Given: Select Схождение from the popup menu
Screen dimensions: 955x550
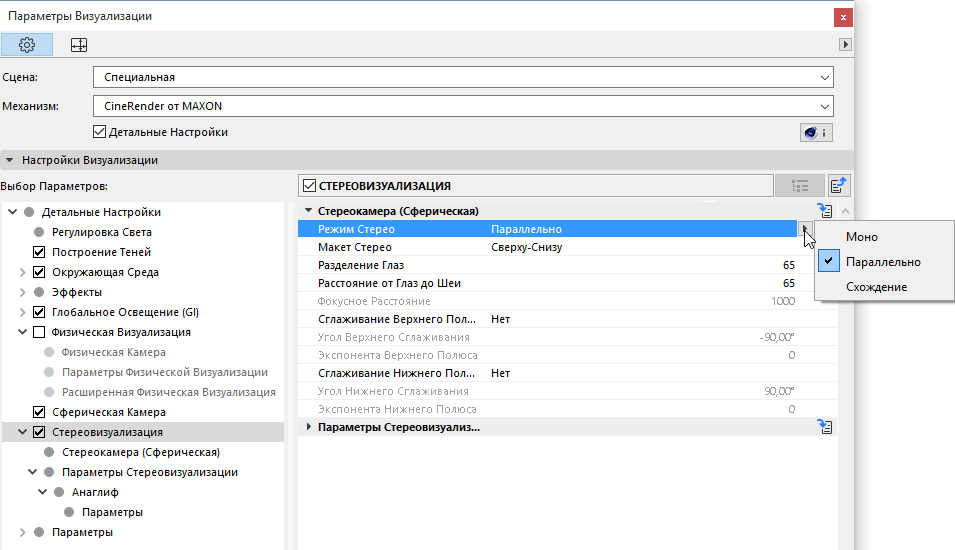Looking at the screenshot, I should 876,287.
